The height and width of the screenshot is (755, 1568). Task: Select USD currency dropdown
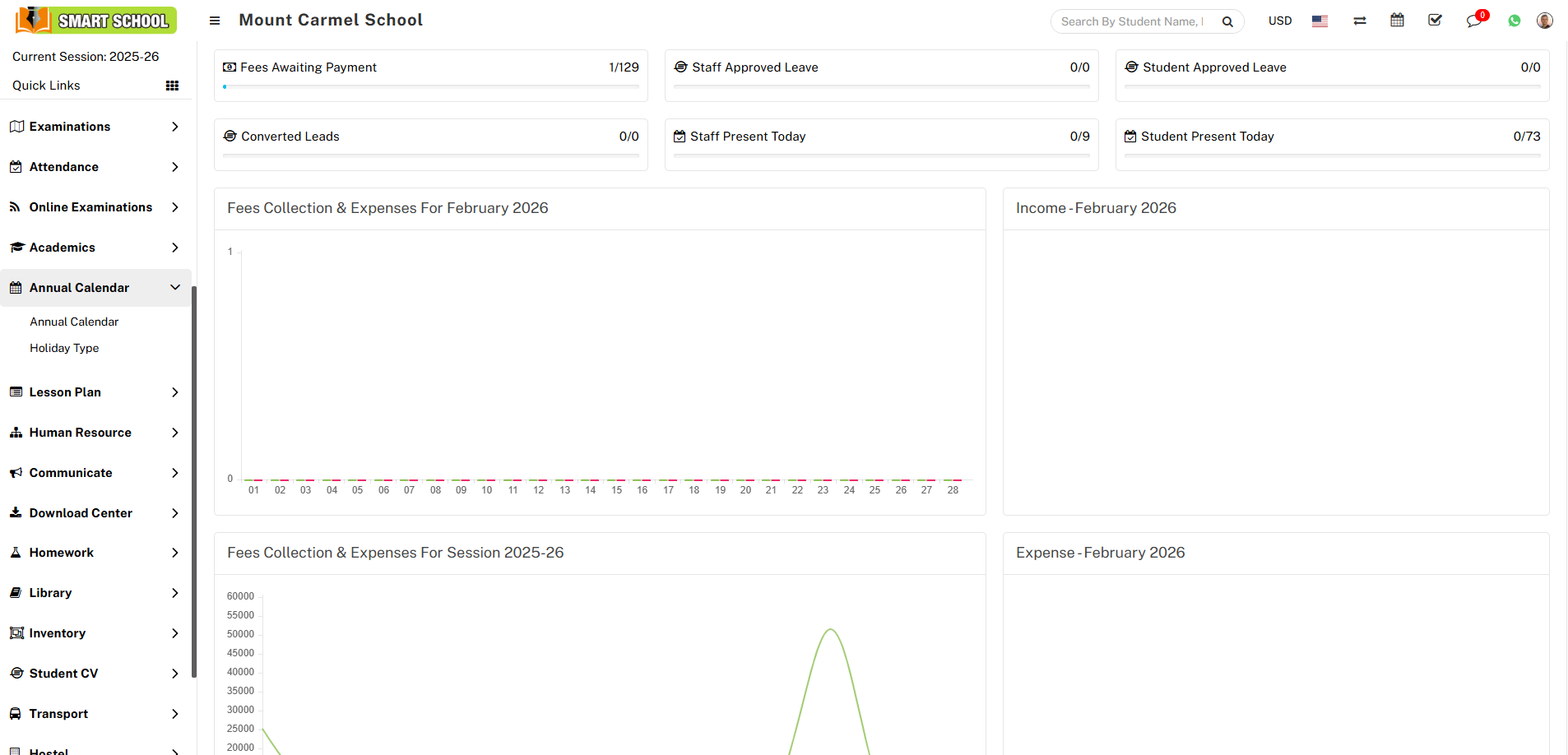[x=1279, y=21]
